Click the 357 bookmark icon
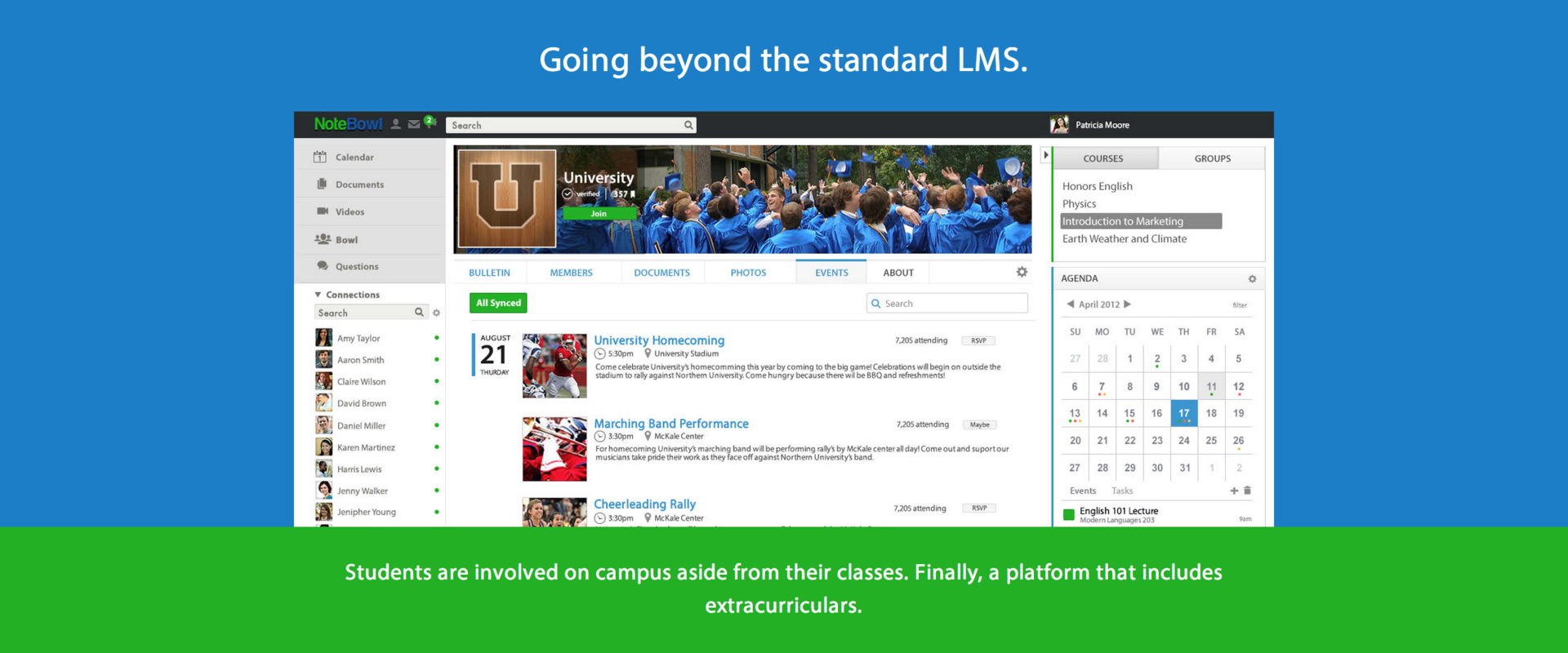The height and width of the screenshot is (653, 1568). (632, 194)
